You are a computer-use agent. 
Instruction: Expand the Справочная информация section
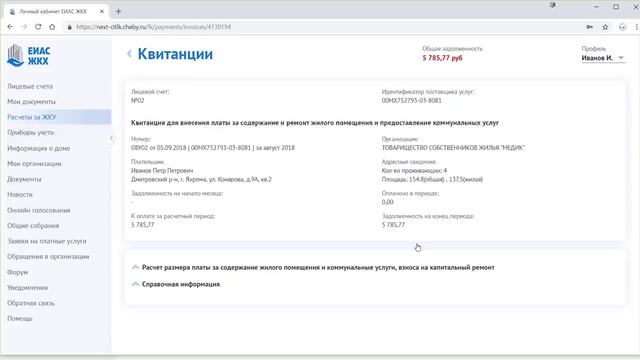tap(176, 284)
